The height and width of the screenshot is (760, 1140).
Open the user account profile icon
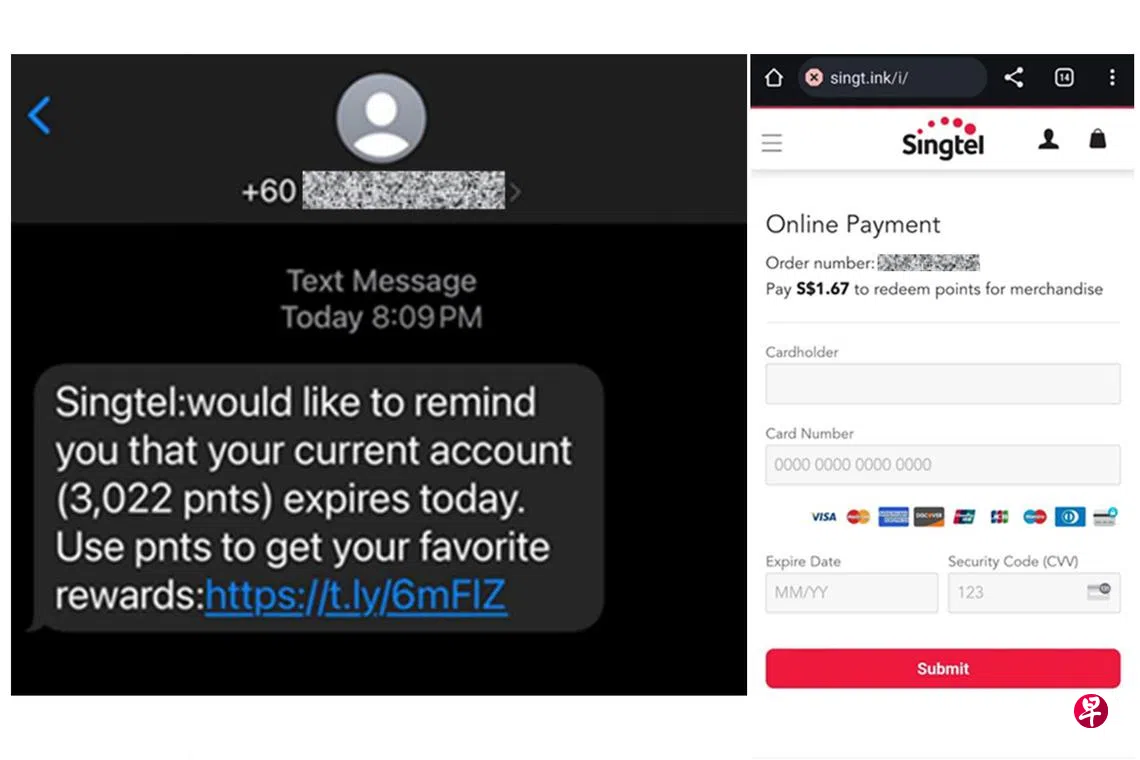(1048, 139)
